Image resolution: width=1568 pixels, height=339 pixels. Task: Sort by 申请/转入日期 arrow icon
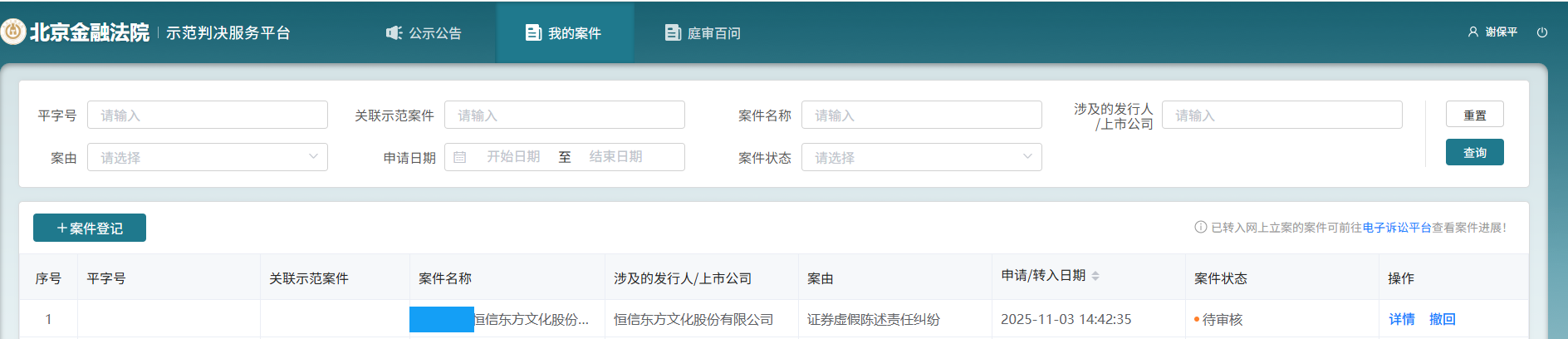[1095, 276]
